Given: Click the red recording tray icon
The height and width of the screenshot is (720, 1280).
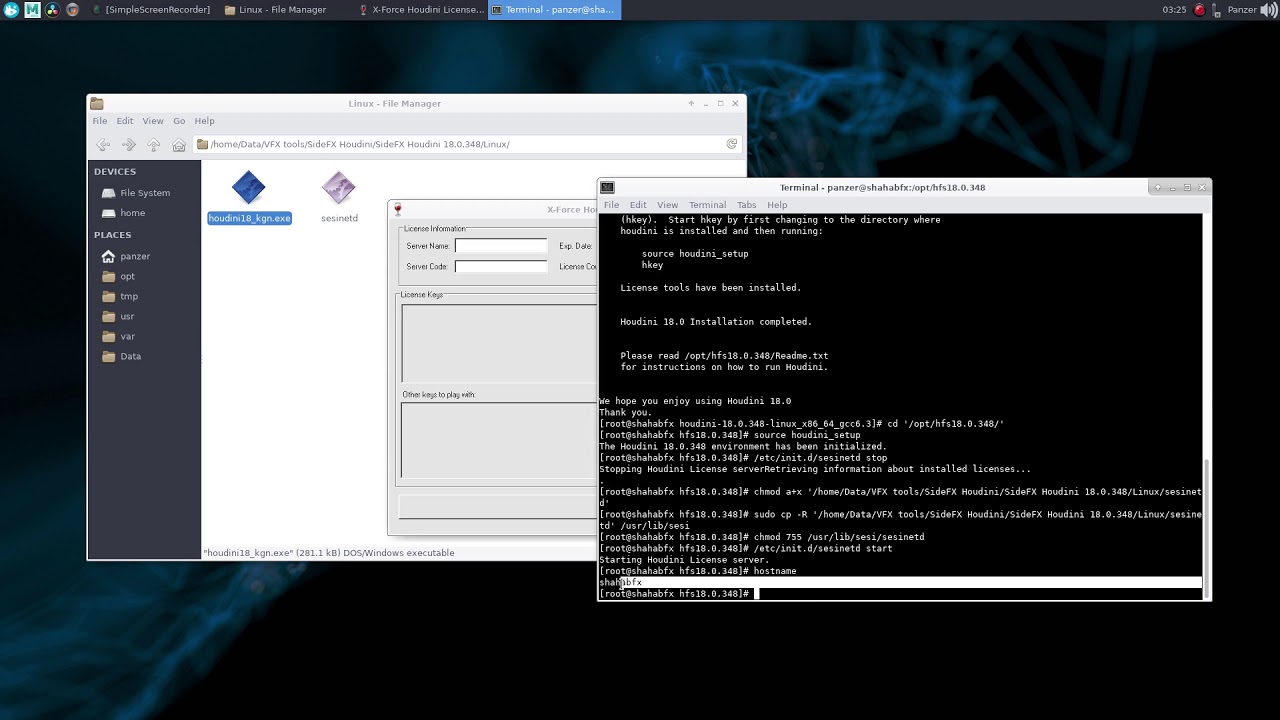Looking at the screenshot, I should pos(1200,10).
